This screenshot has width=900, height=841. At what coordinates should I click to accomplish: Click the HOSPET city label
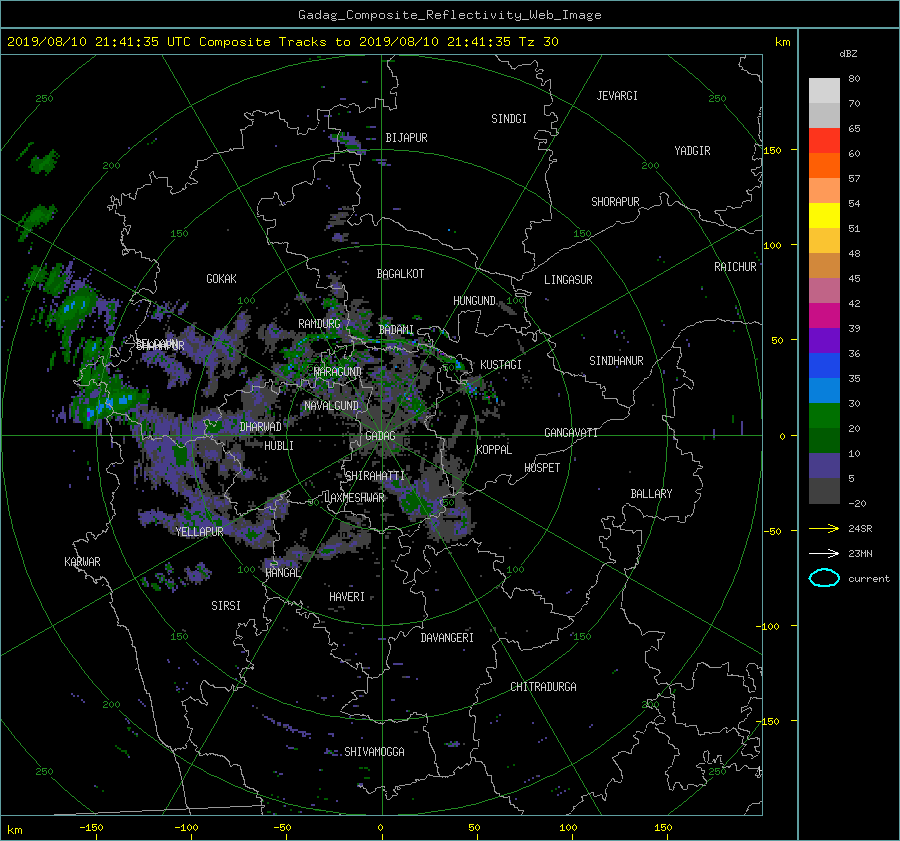(x=542, y=468)
